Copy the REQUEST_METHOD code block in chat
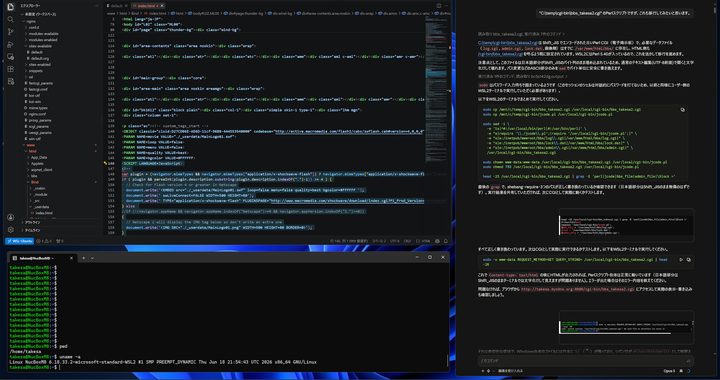This screenshot has width=720, height=380. [688, 260]
